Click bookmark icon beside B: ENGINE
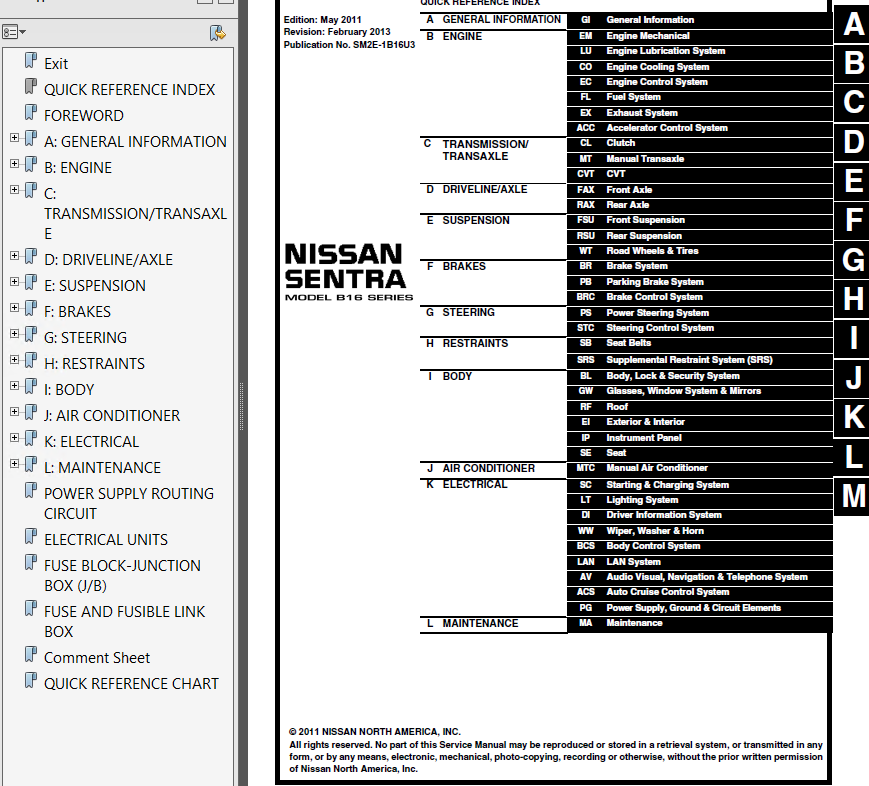Viewport: 869px width, 786px height. [31, 165]
